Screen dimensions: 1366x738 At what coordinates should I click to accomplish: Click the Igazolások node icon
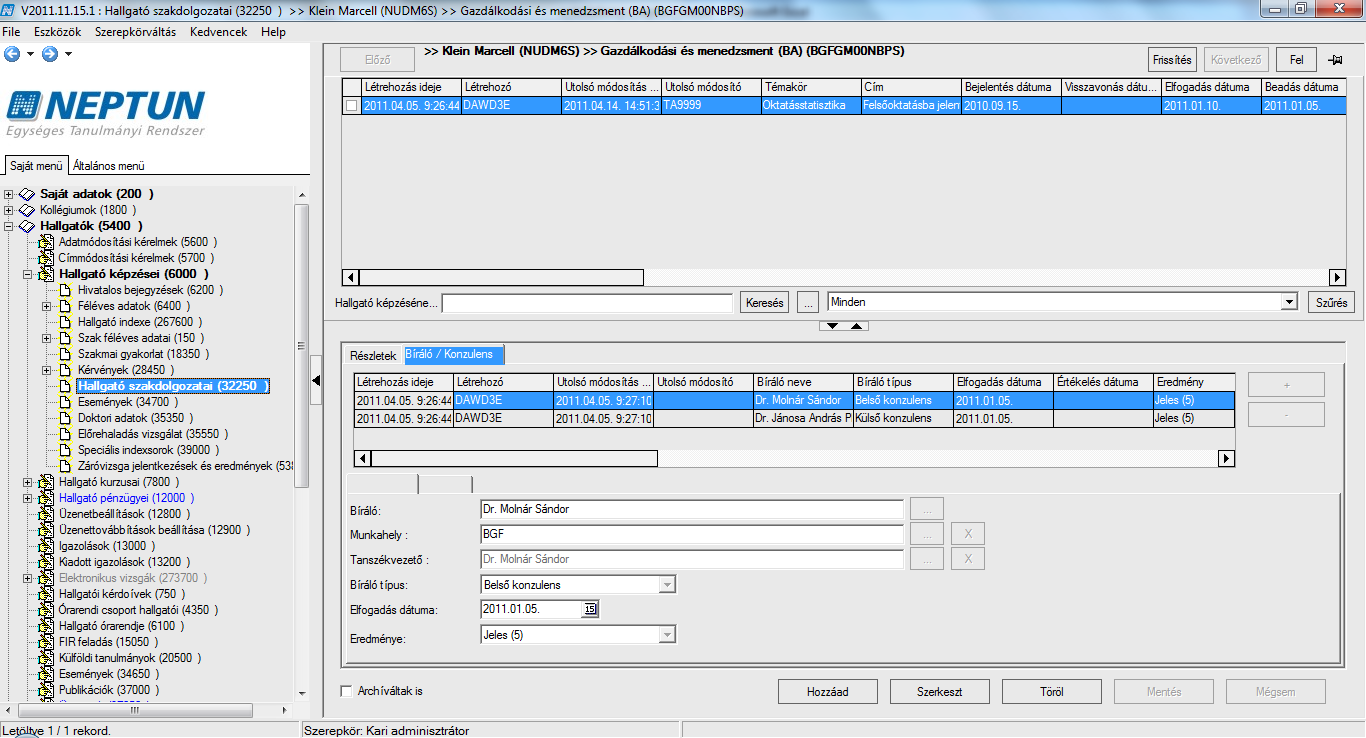click(47, 546)
